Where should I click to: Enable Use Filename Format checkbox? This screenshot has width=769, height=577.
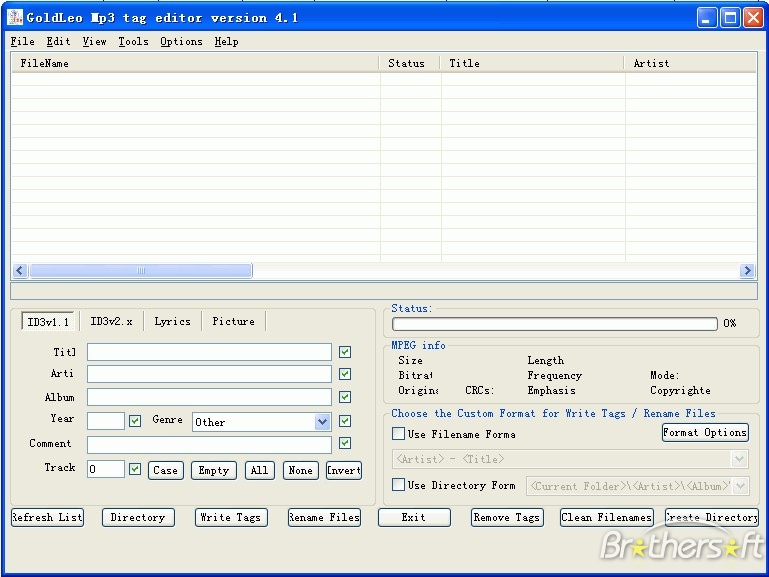click(x=398, y=434)
